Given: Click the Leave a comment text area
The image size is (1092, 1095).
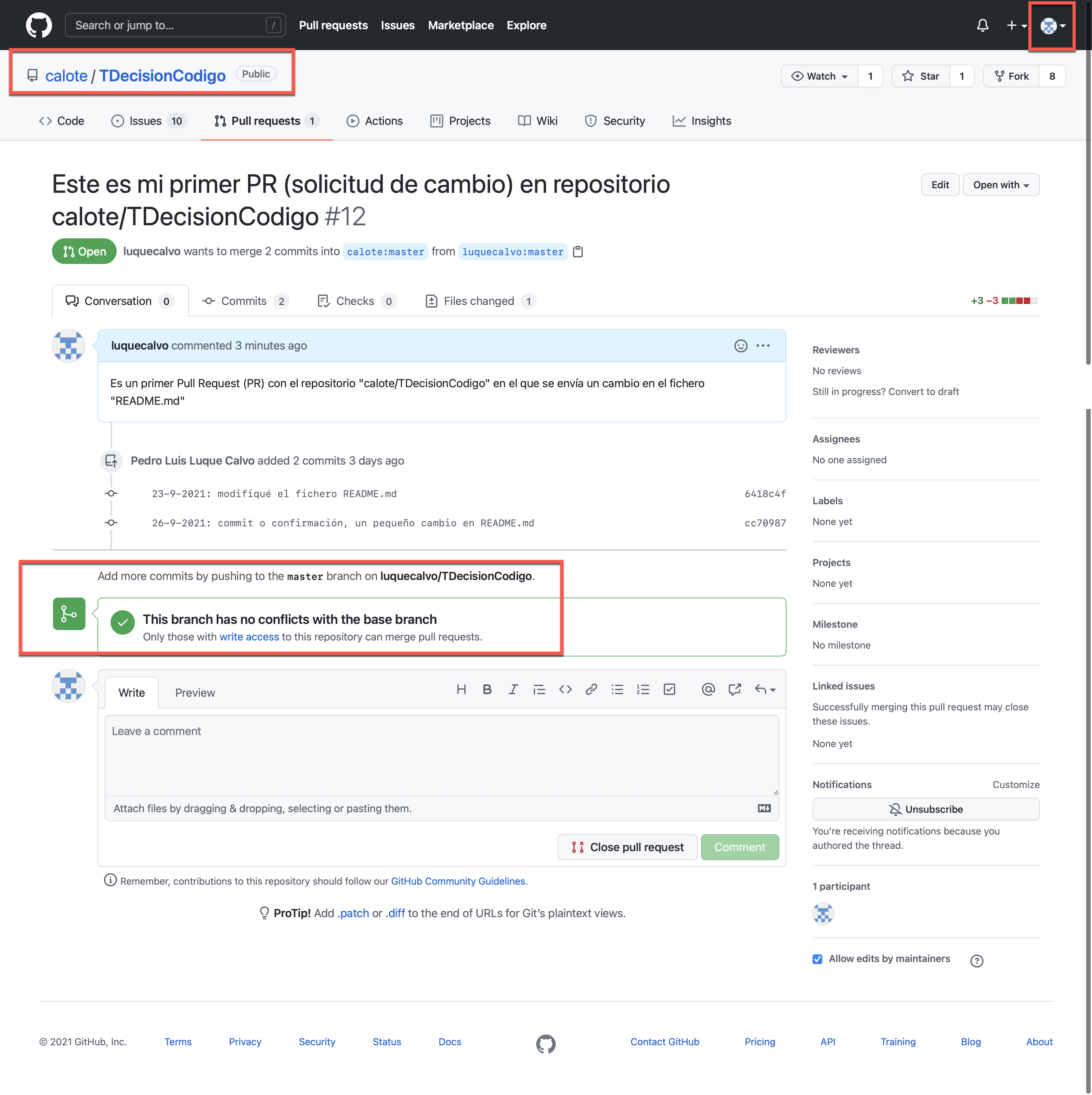Looking at the screenshot, I should 441,755.
